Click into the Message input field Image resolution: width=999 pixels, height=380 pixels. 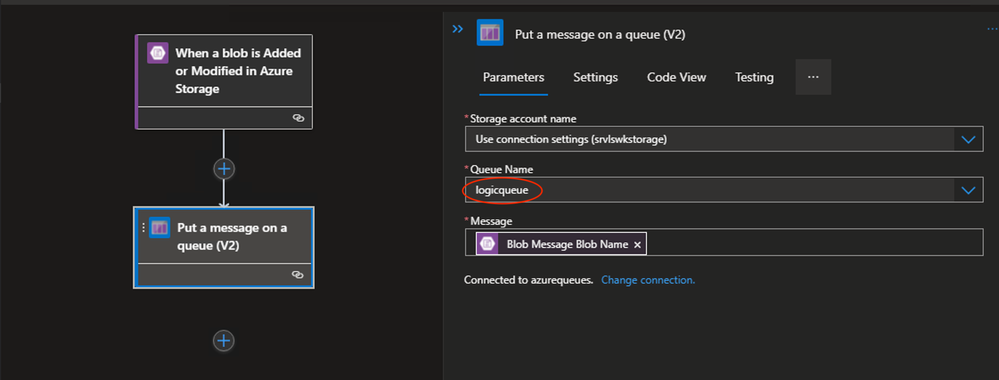point(724,242)
